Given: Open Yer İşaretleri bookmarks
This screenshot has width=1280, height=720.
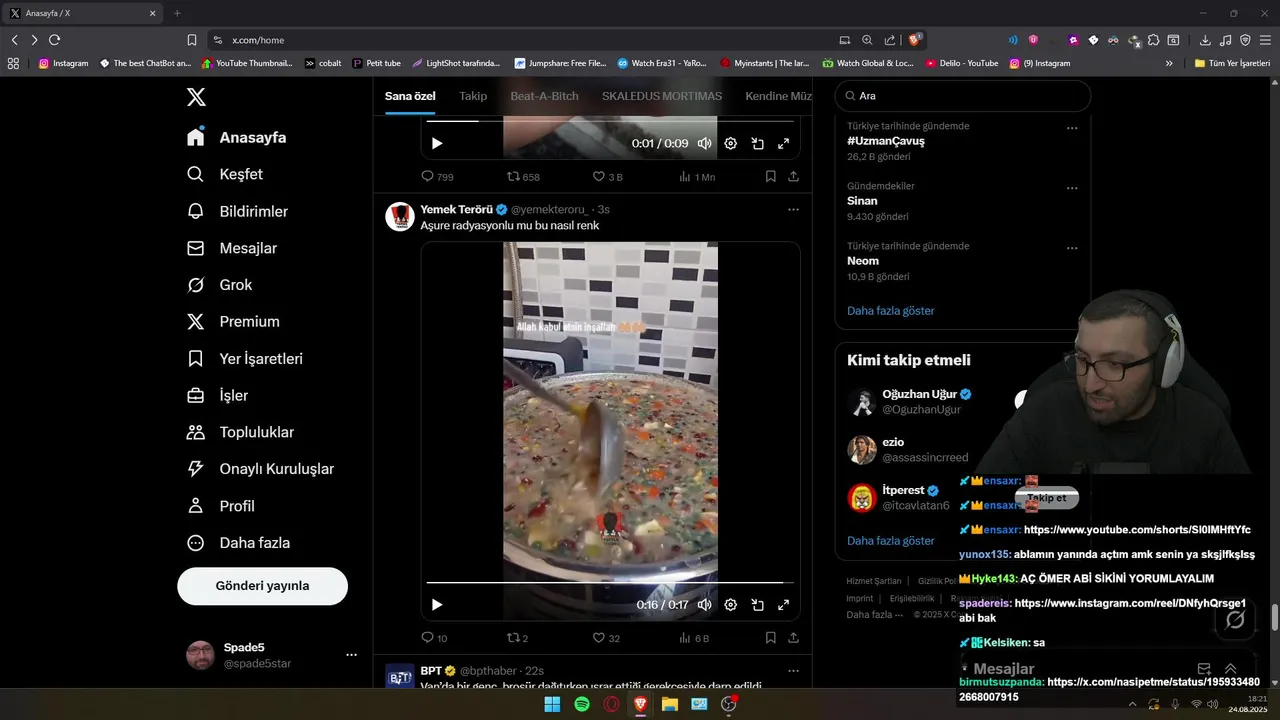Looking at the screenshot, I should (x=245, y=358).
